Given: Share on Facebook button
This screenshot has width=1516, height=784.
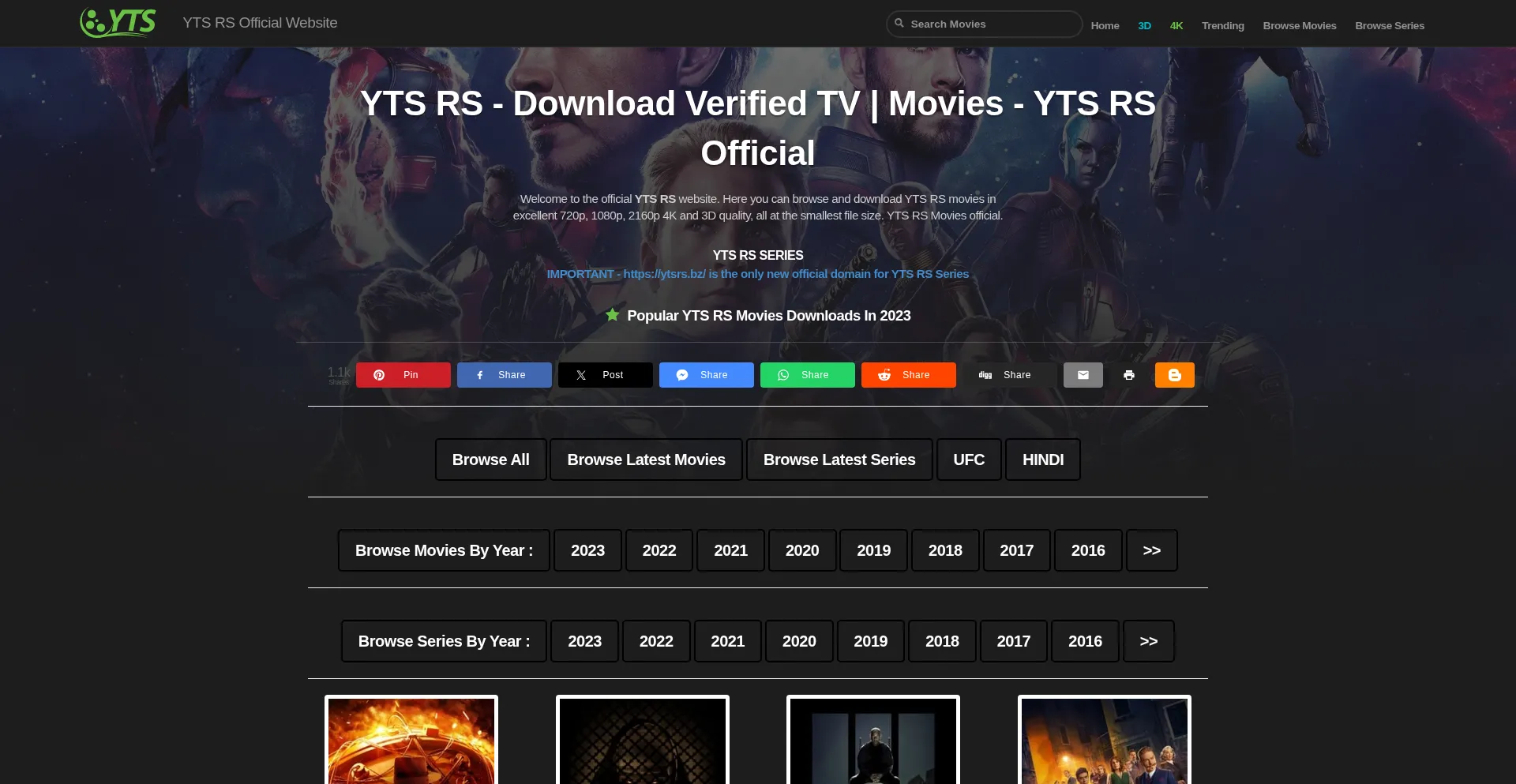Looking at the screenshot, I should [504, 375].
